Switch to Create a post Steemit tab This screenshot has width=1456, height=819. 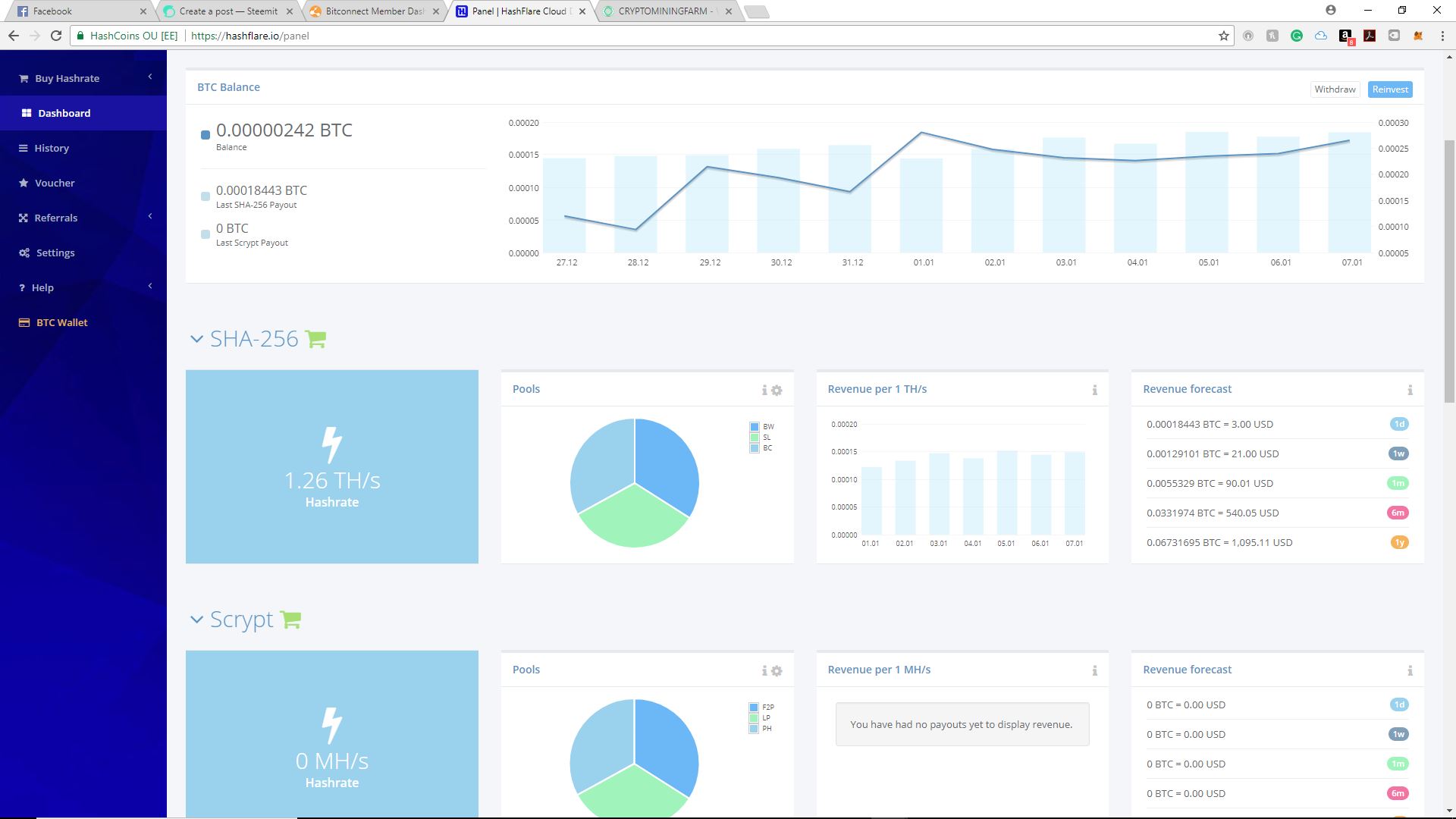coord(227,11)
